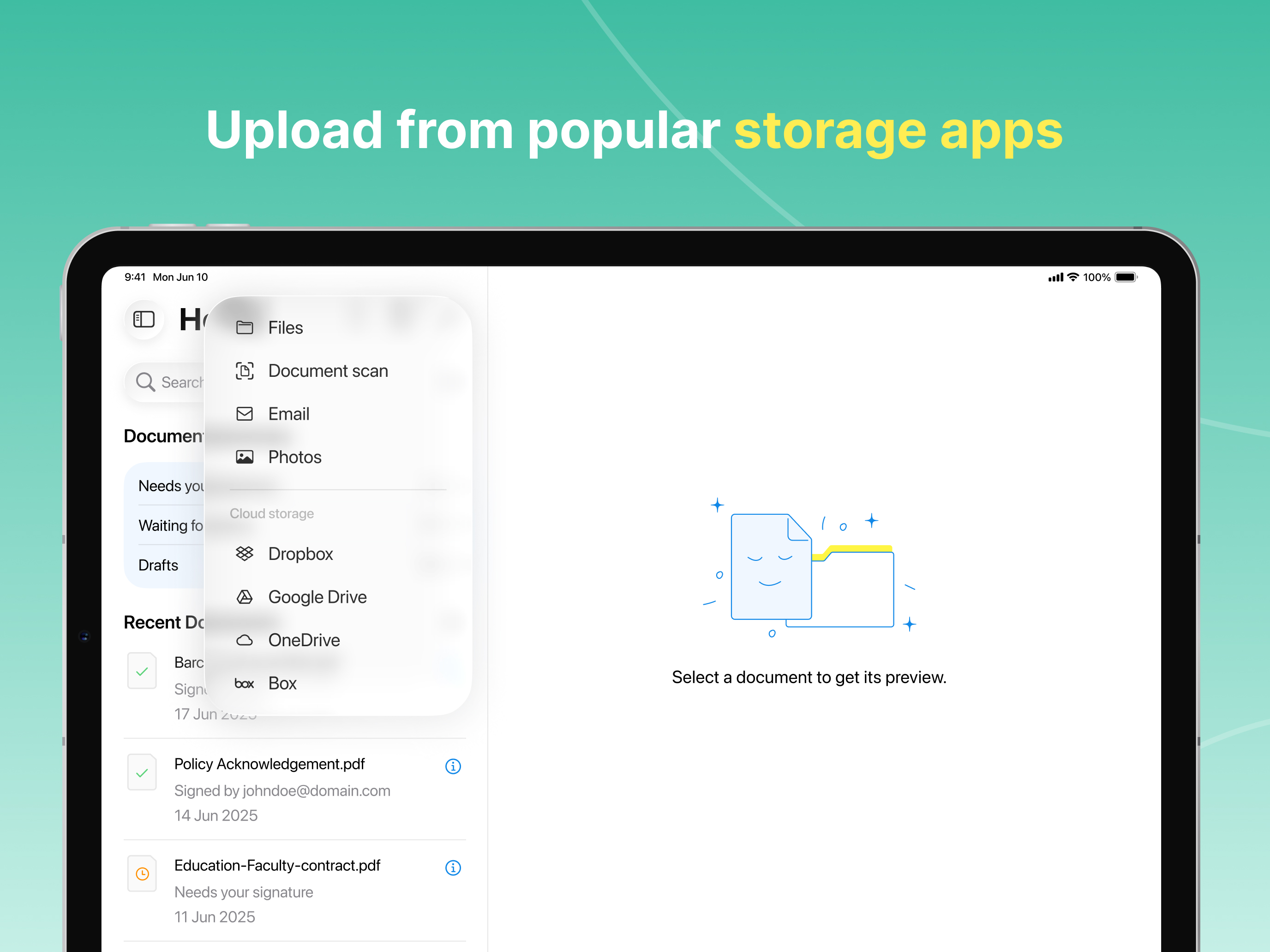Screen dimensions: 1270x952
Task: Click the Photos picture icon
Action: [x=245, y=458]
